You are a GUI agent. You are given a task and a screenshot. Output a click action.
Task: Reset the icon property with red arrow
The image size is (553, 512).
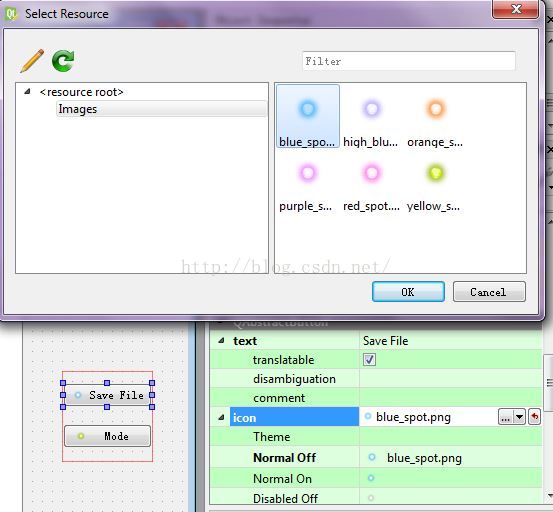[x=534, y=417]
